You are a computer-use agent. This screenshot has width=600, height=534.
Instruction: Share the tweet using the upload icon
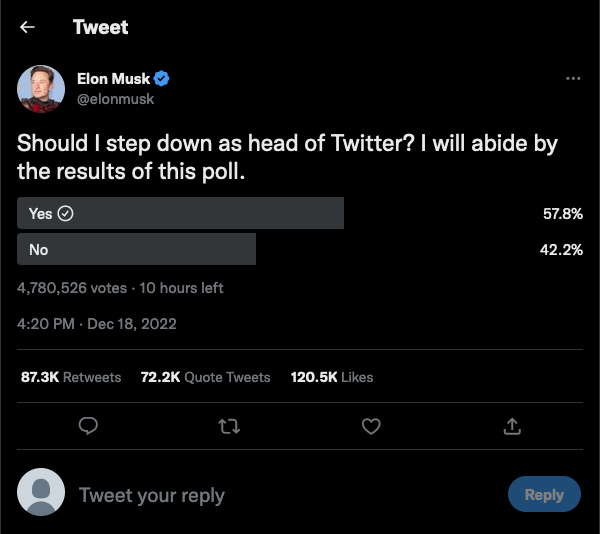point(512,426)
